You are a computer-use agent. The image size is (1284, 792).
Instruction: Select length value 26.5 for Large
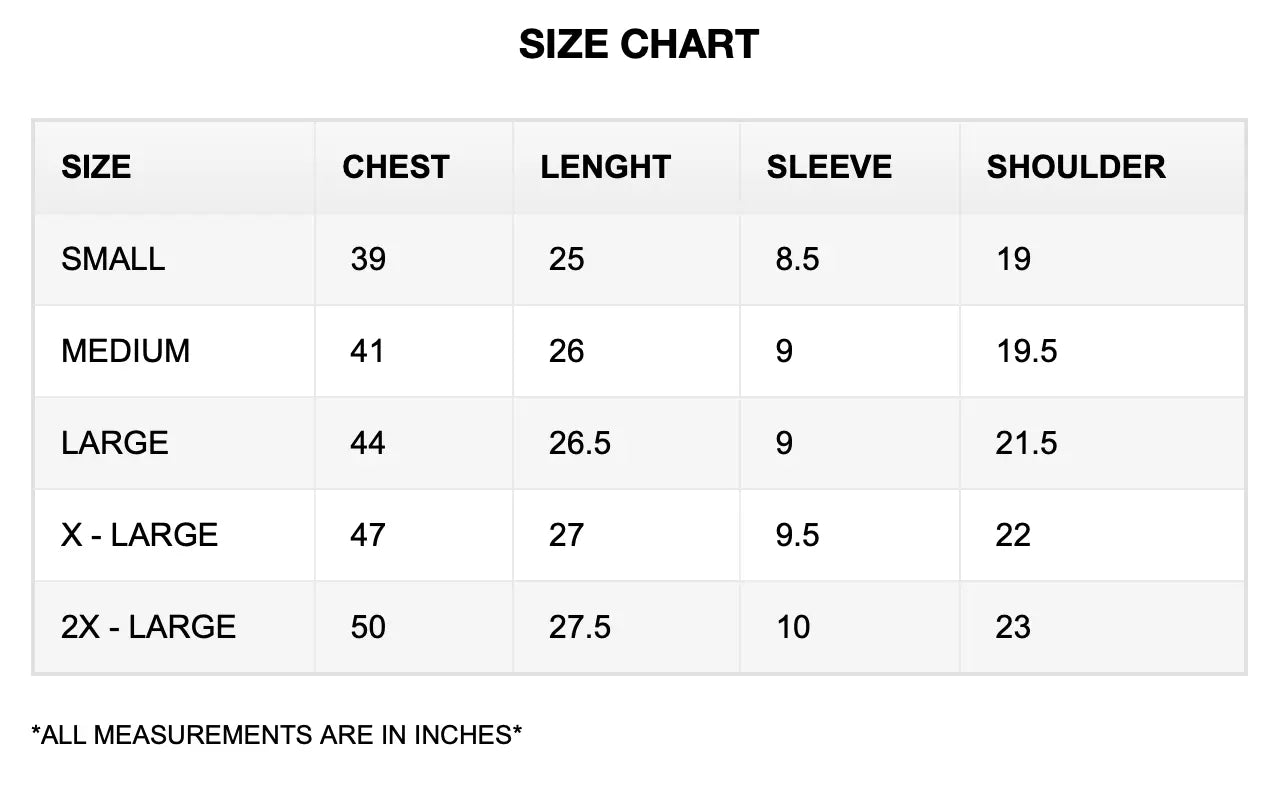click(x=579, y=443)
